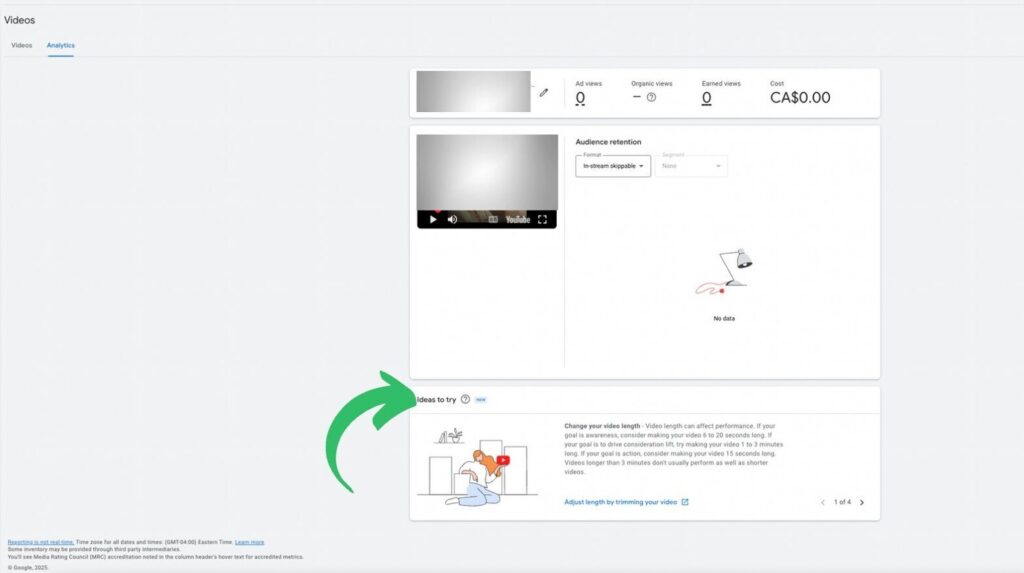The height and width of the screenshot is (573, 1024).
Task: Click the Ad views metric value
Action: point(580,98)
